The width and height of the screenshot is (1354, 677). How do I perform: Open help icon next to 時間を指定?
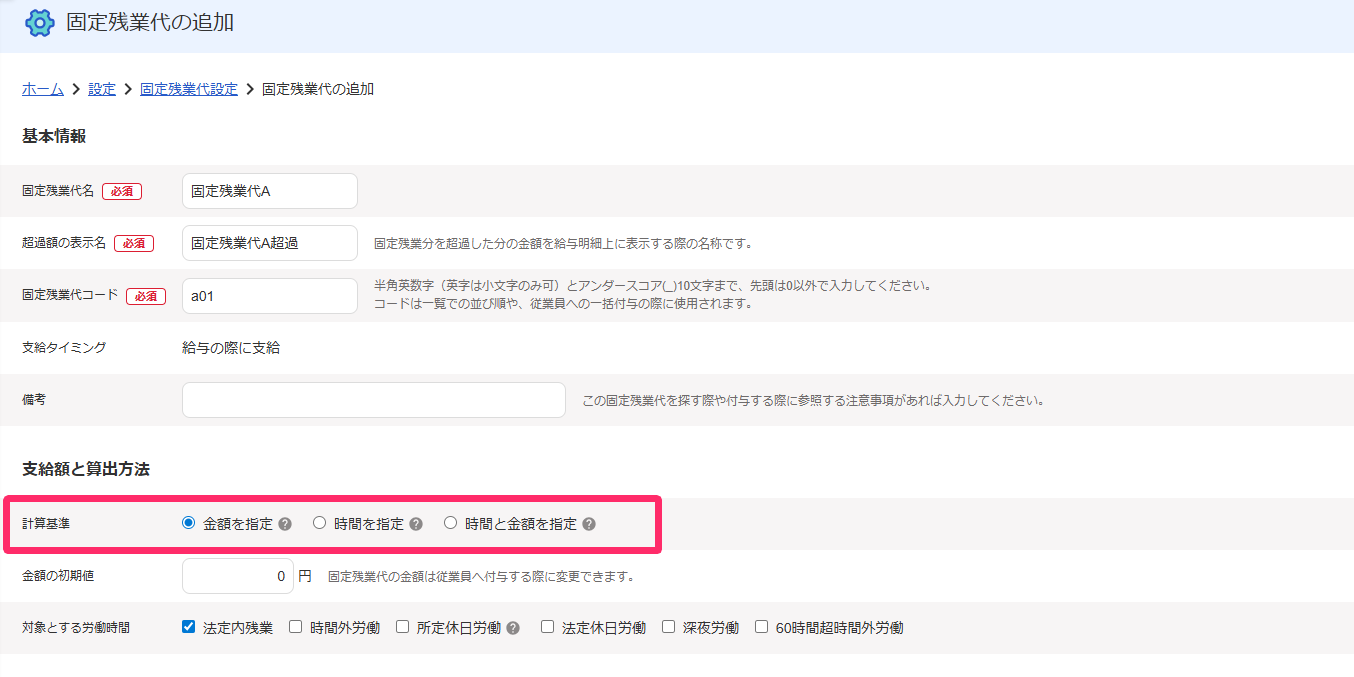(x=416, y=524)
